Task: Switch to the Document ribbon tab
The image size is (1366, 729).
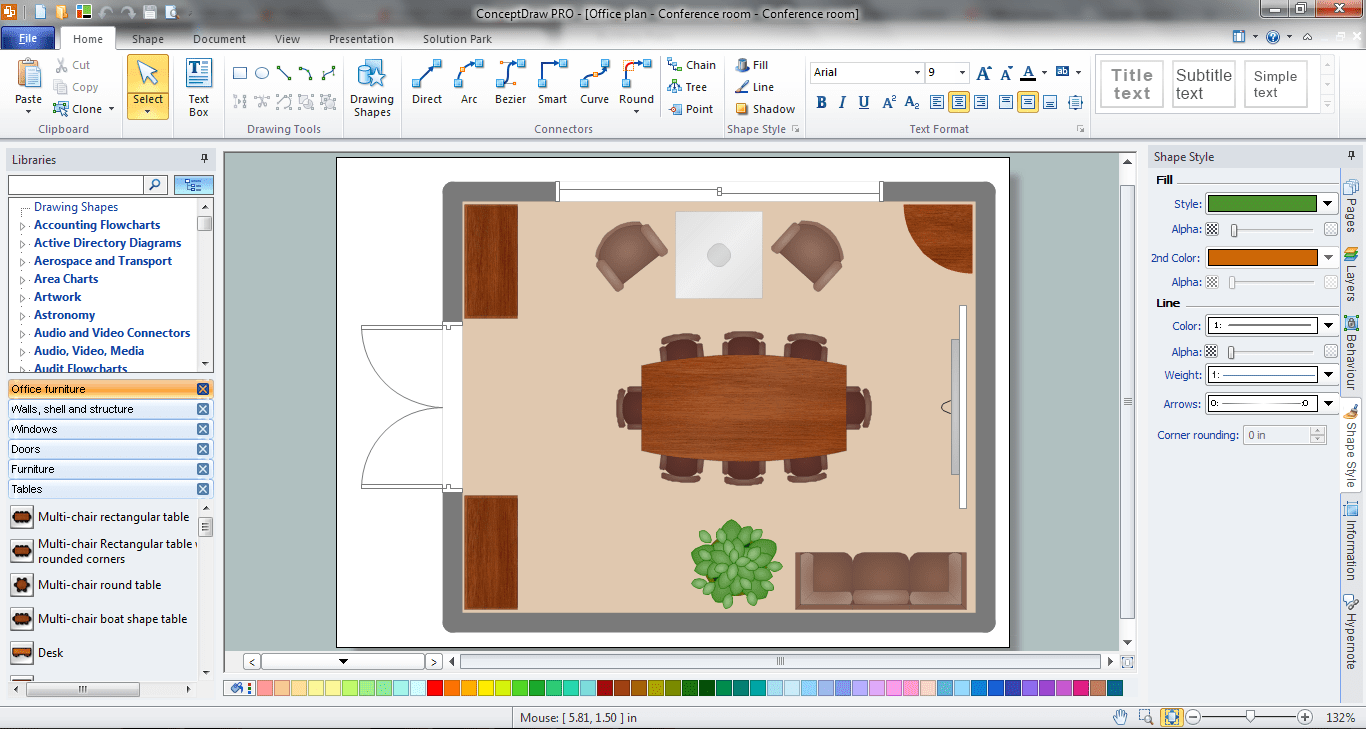Action: pyautogui.click(x=219, y=39)
